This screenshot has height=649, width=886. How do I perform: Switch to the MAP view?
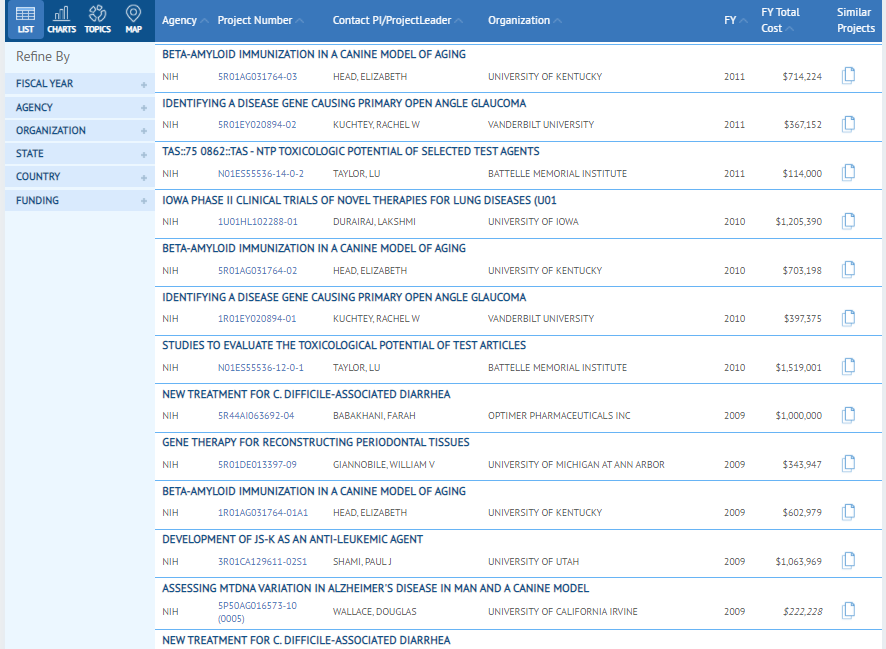tap(133, 20)
